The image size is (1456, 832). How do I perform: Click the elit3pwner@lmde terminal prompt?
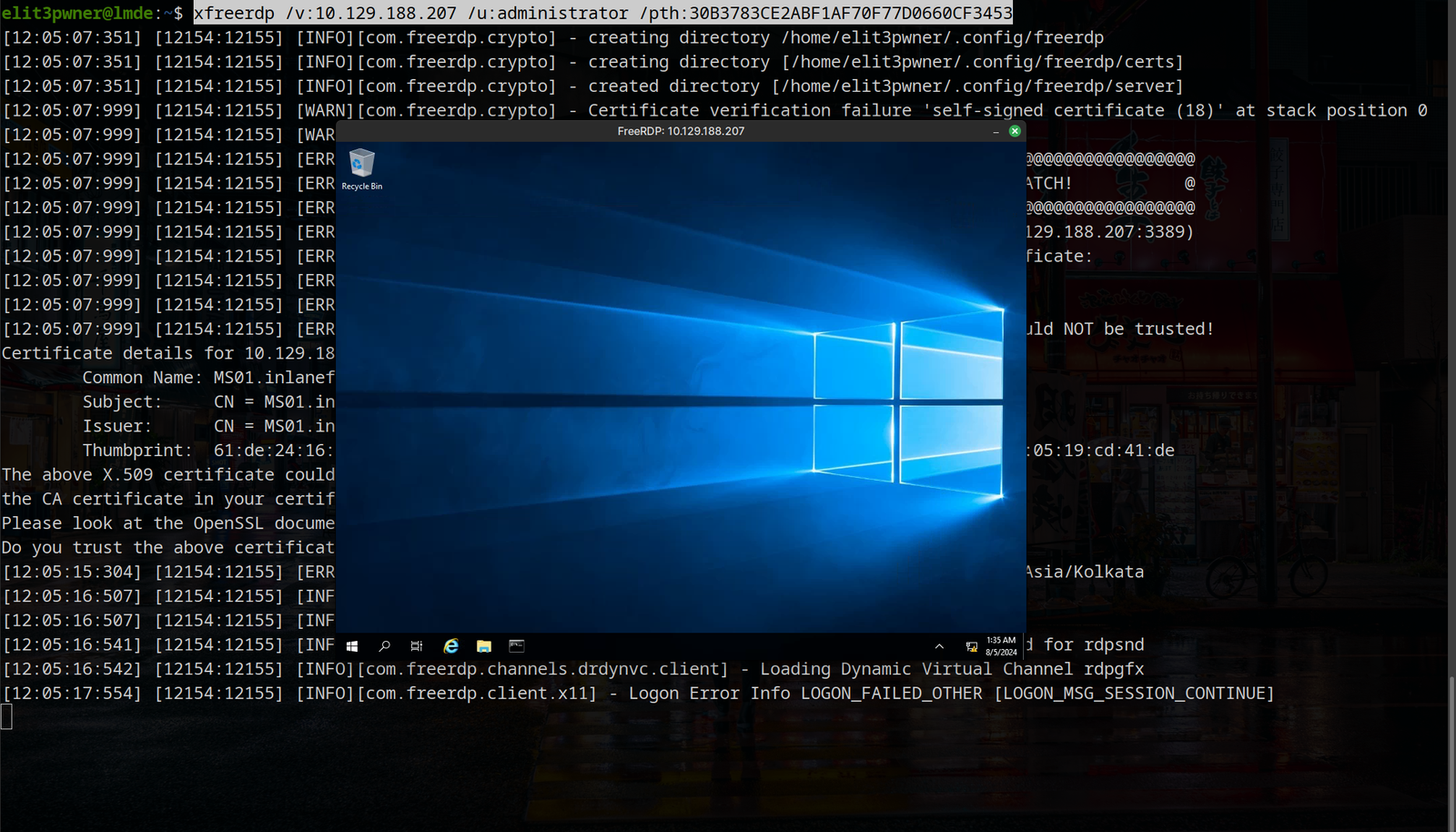click(91, 13)
